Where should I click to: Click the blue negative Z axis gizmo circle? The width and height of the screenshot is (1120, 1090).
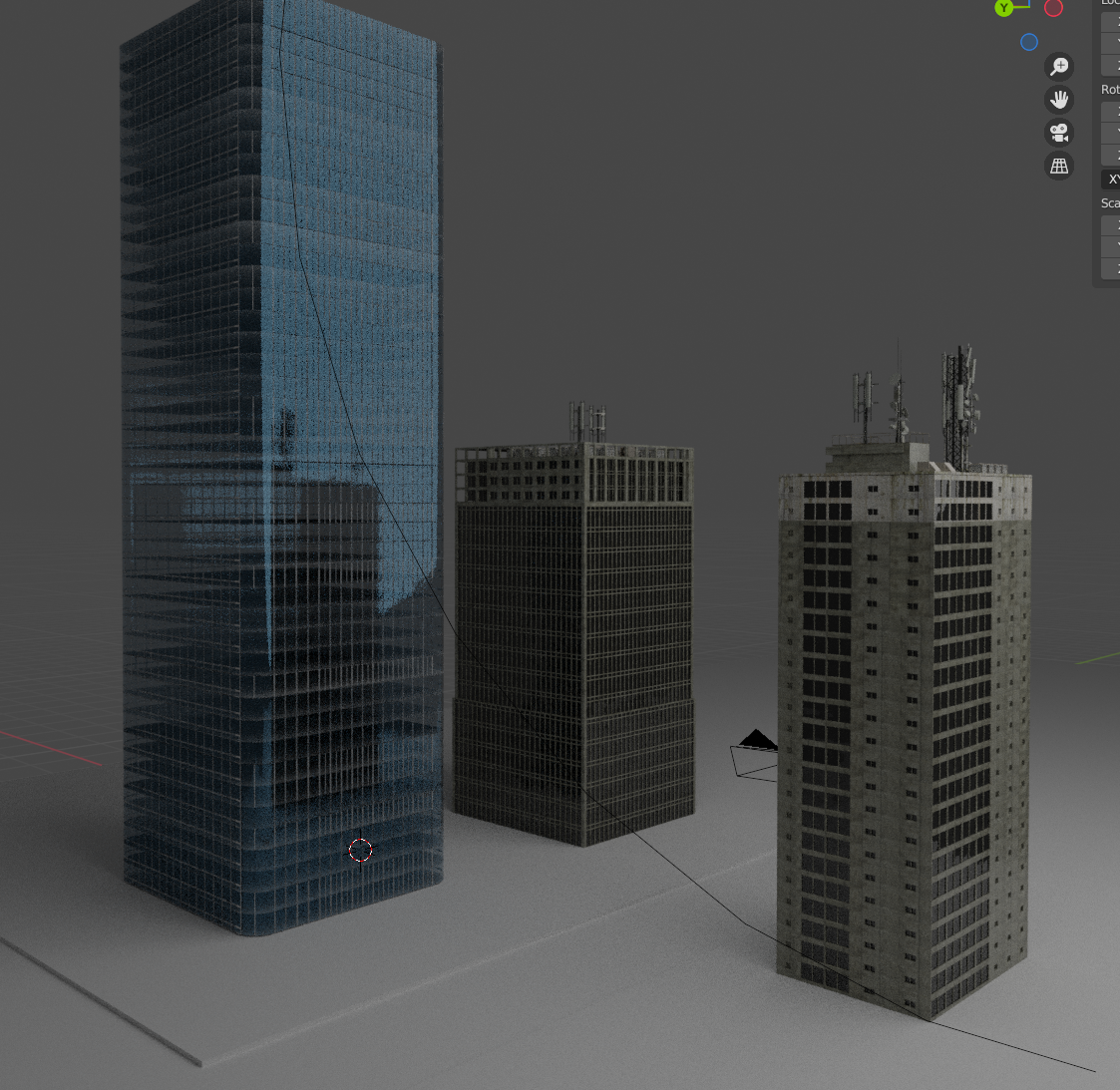(x=1029, y=42)
